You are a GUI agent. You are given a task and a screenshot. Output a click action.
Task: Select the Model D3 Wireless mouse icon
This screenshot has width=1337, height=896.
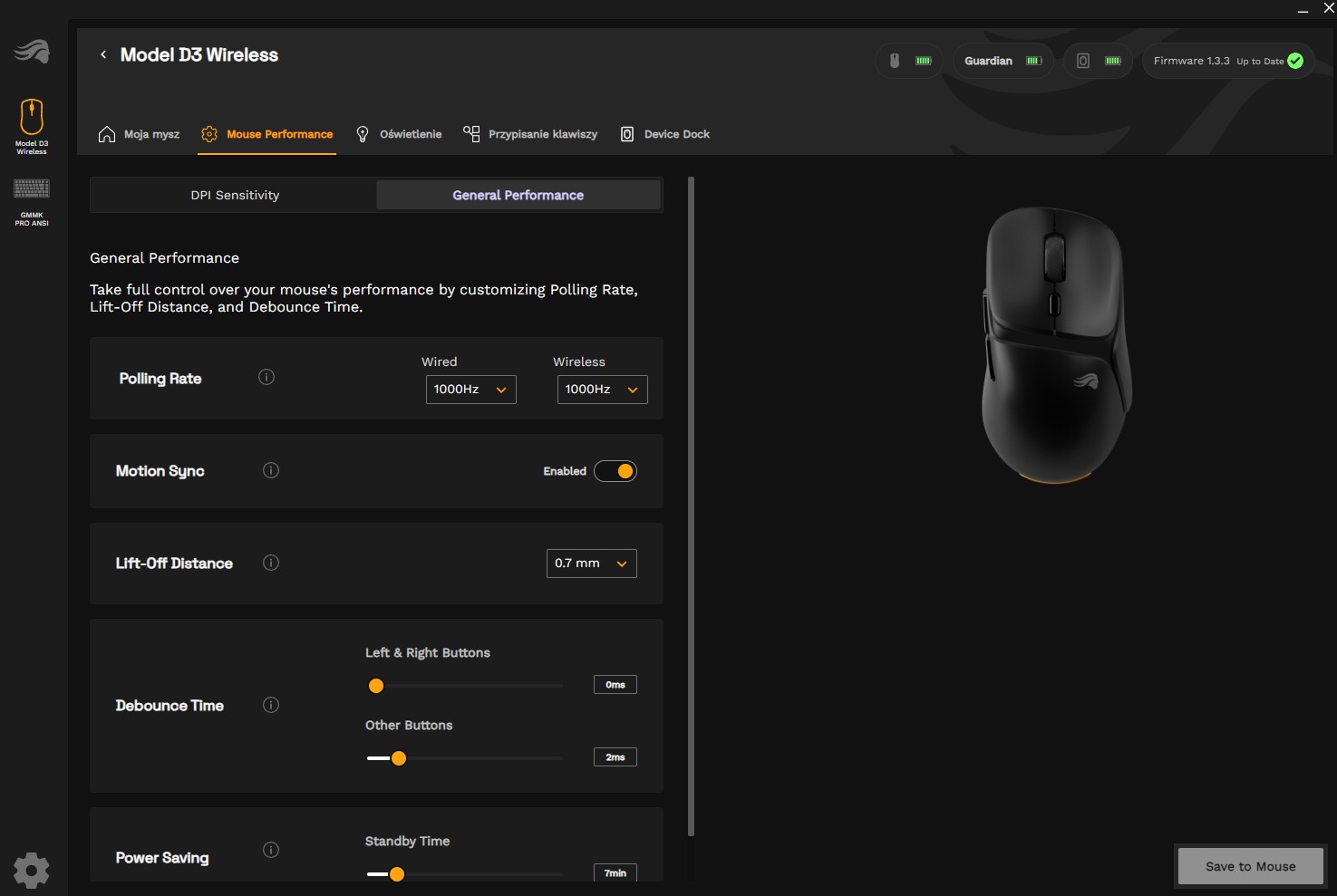[x=32, y=125]
